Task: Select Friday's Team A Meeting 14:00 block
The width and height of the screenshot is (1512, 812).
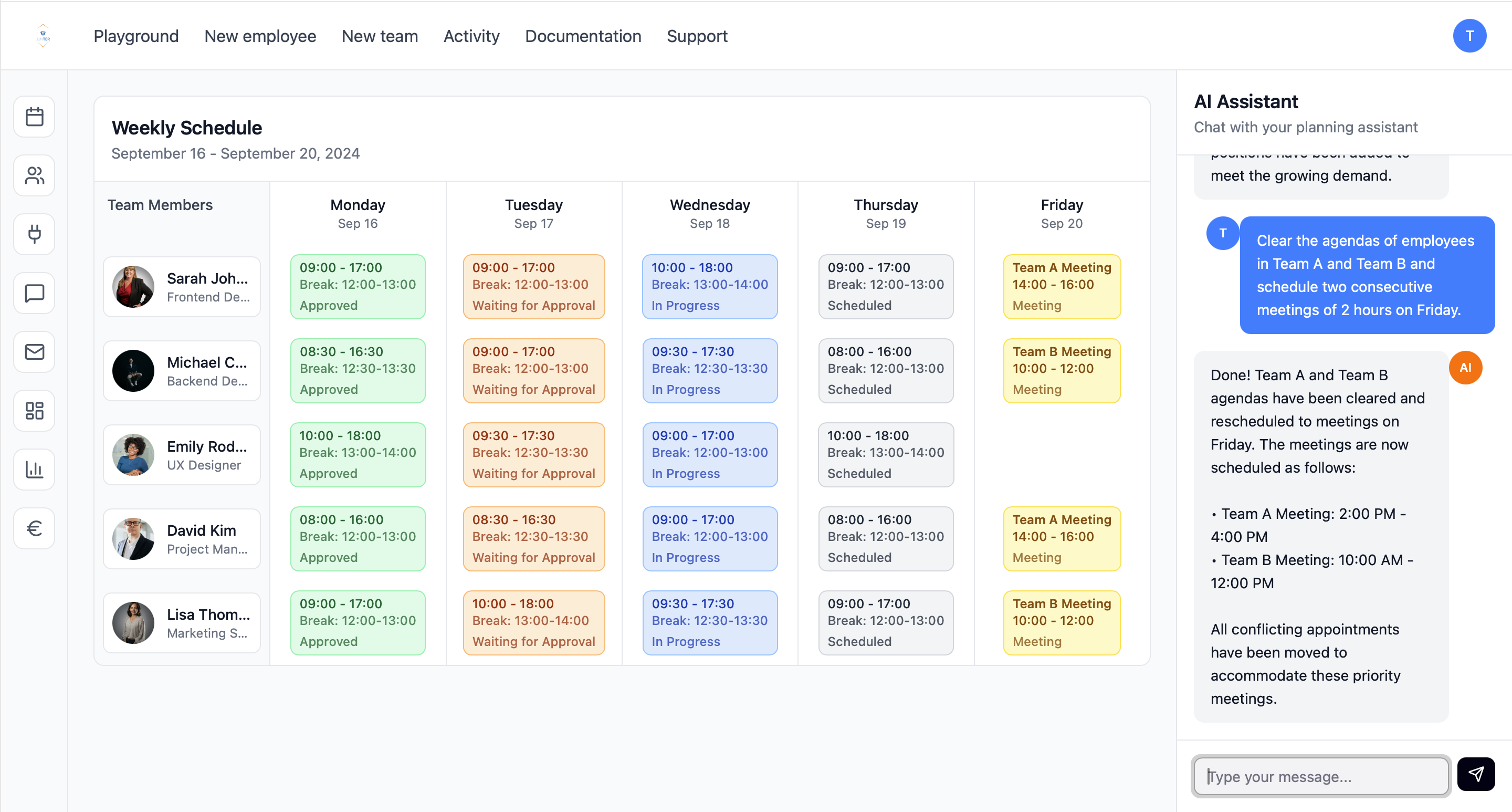Action: coord(1061,287)
